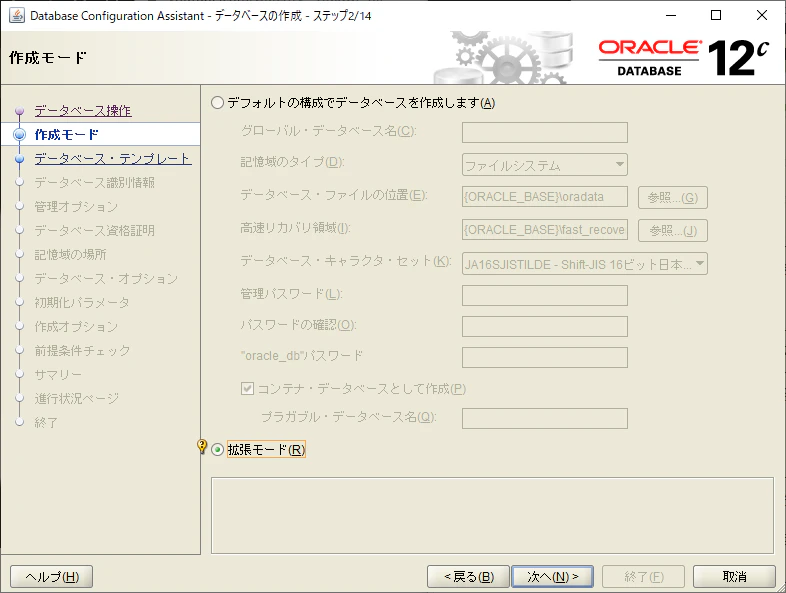Click the 作成モード header title
Viewport: 786px width, 593px height.
pyautogui.click(x=48, y=58)
